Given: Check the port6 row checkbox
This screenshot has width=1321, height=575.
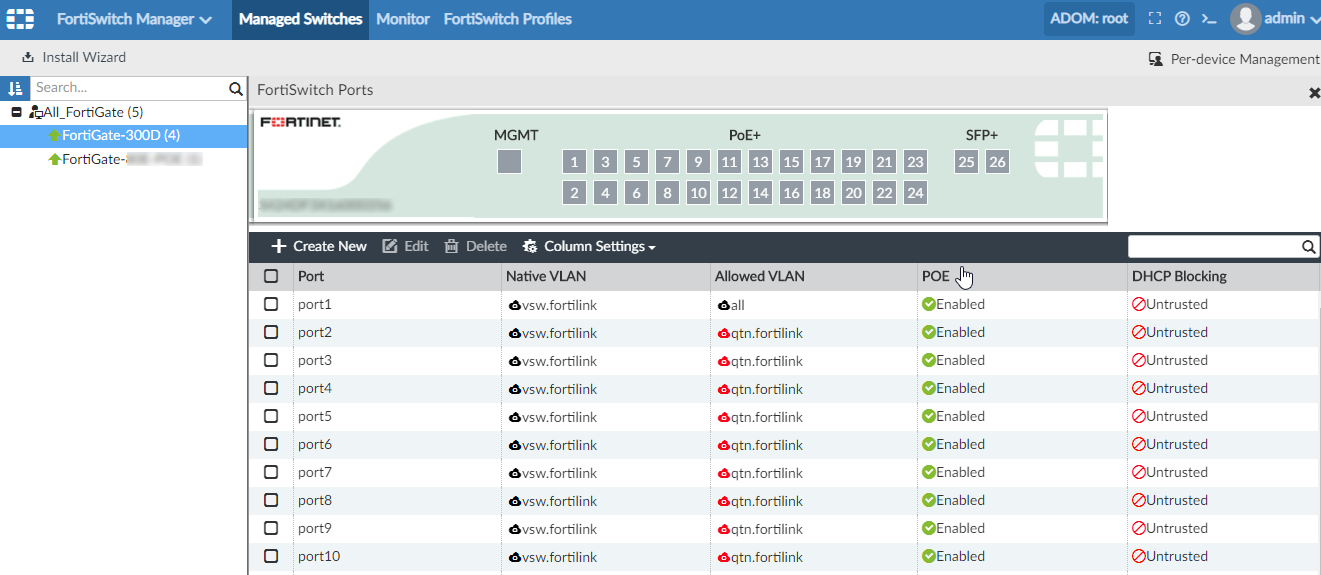Looking at the screenshot, I should point(271,444).
